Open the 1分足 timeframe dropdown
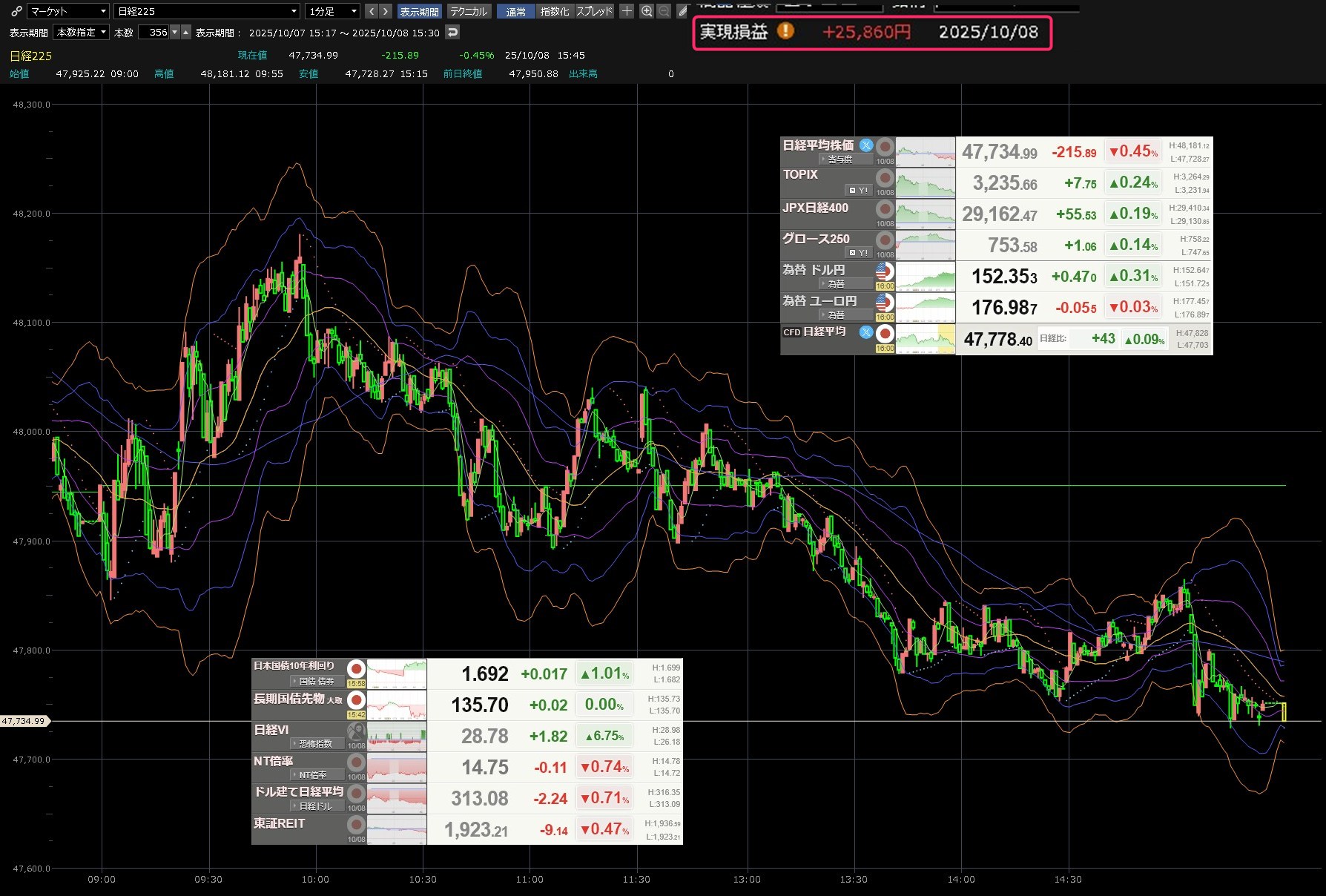 [333, 11]
